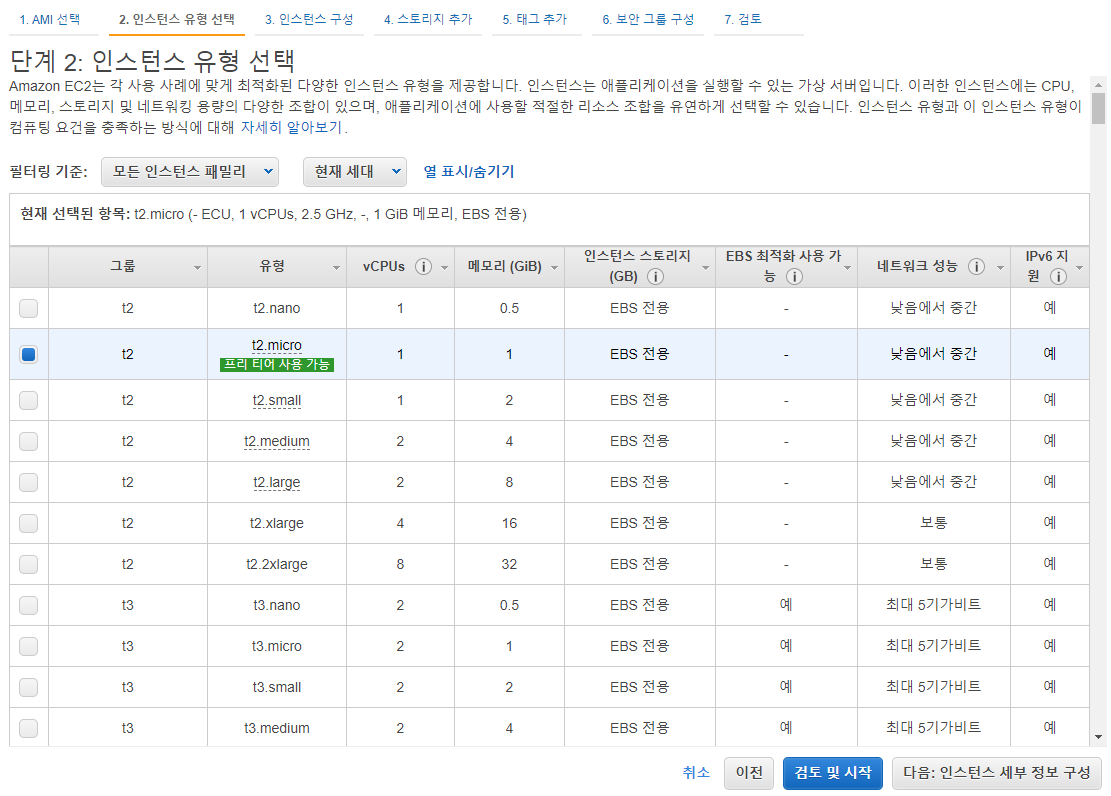The height and width of the screenshot is (796, 1111).
Task: Open the EBS optimized column info icon
Action: click(794, 276)
